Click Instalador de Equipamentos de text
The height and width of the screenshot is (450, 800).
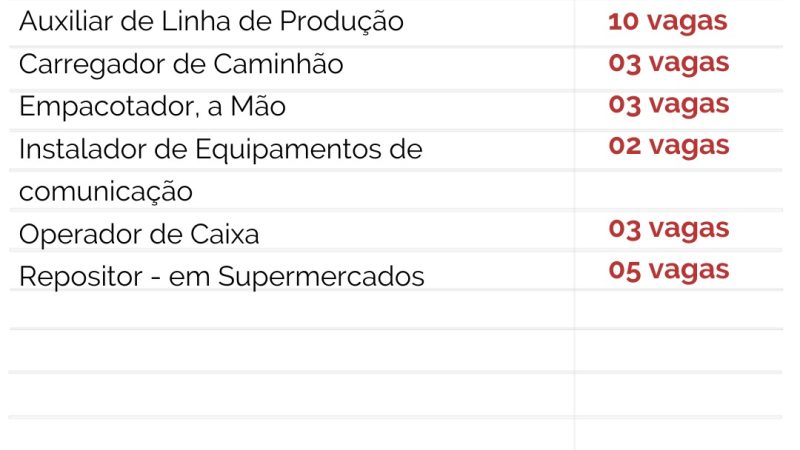pos(220,150)
